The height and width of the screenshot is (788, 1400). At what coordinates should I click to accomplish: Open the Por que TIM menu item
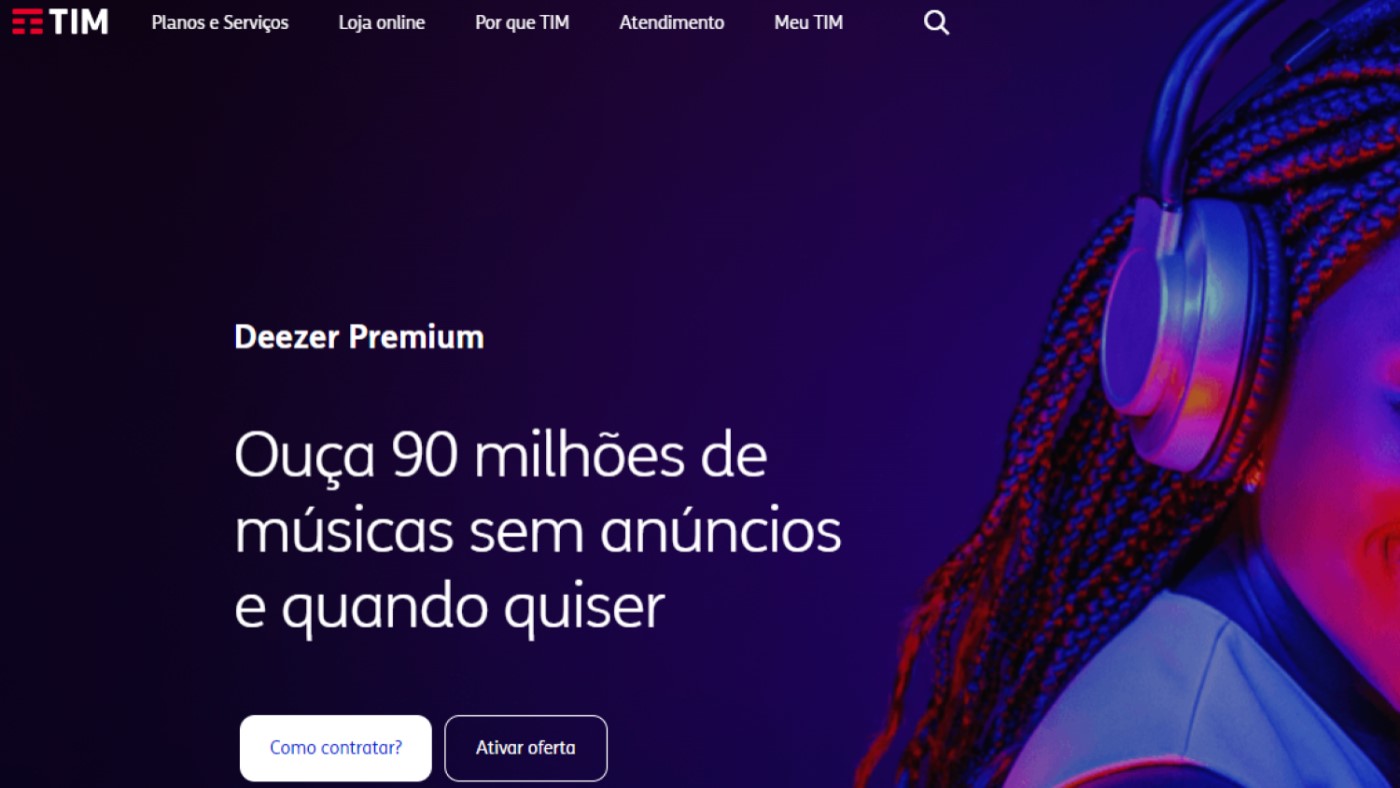522,22
